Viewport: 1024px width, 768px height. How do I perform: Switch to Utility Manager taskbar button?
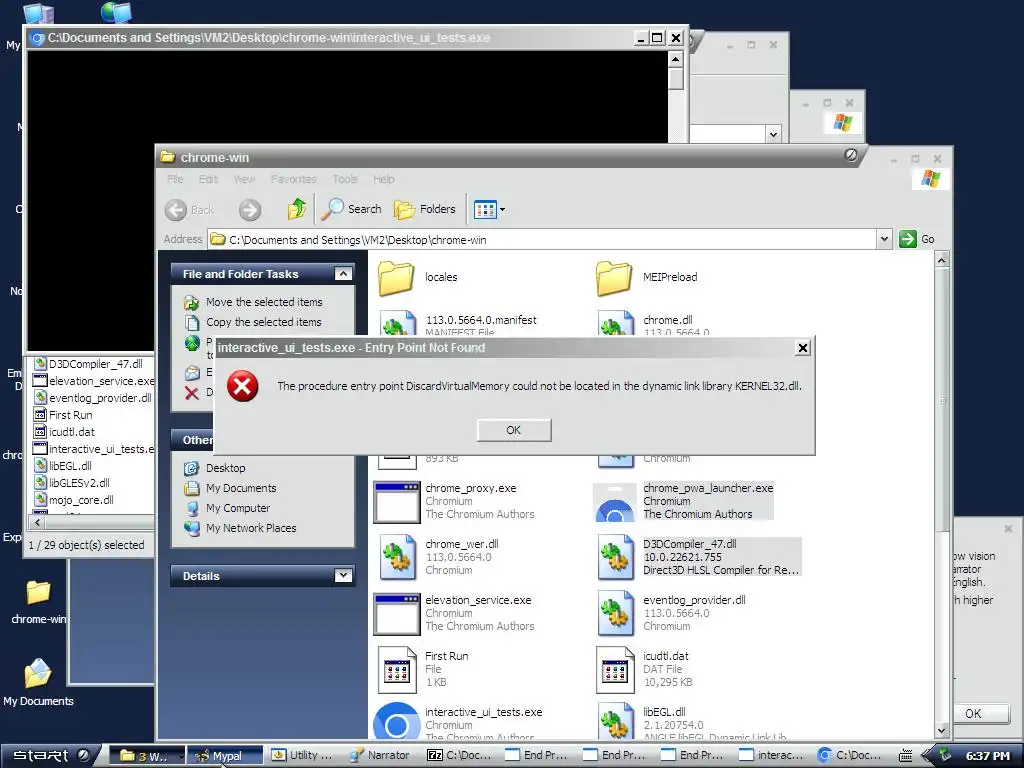coord(302,756)
